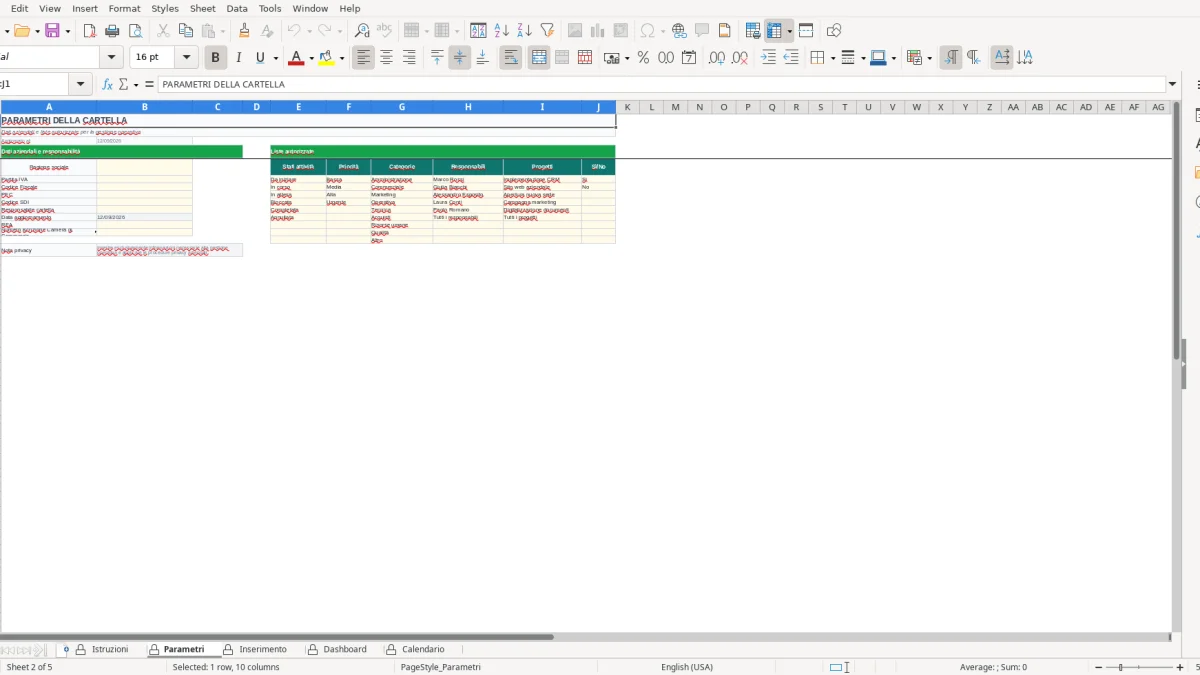The width and height of the screenshot is (1200, 675).
Task: Toggle Align Left
Action: 363,58
